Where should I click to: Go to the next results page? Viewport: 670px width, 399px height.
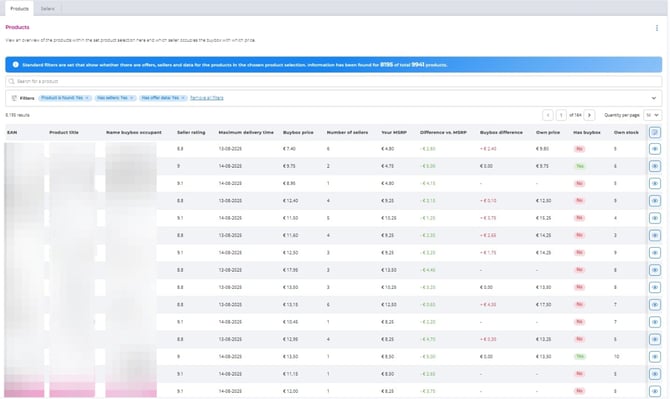(x=589, y=115)
